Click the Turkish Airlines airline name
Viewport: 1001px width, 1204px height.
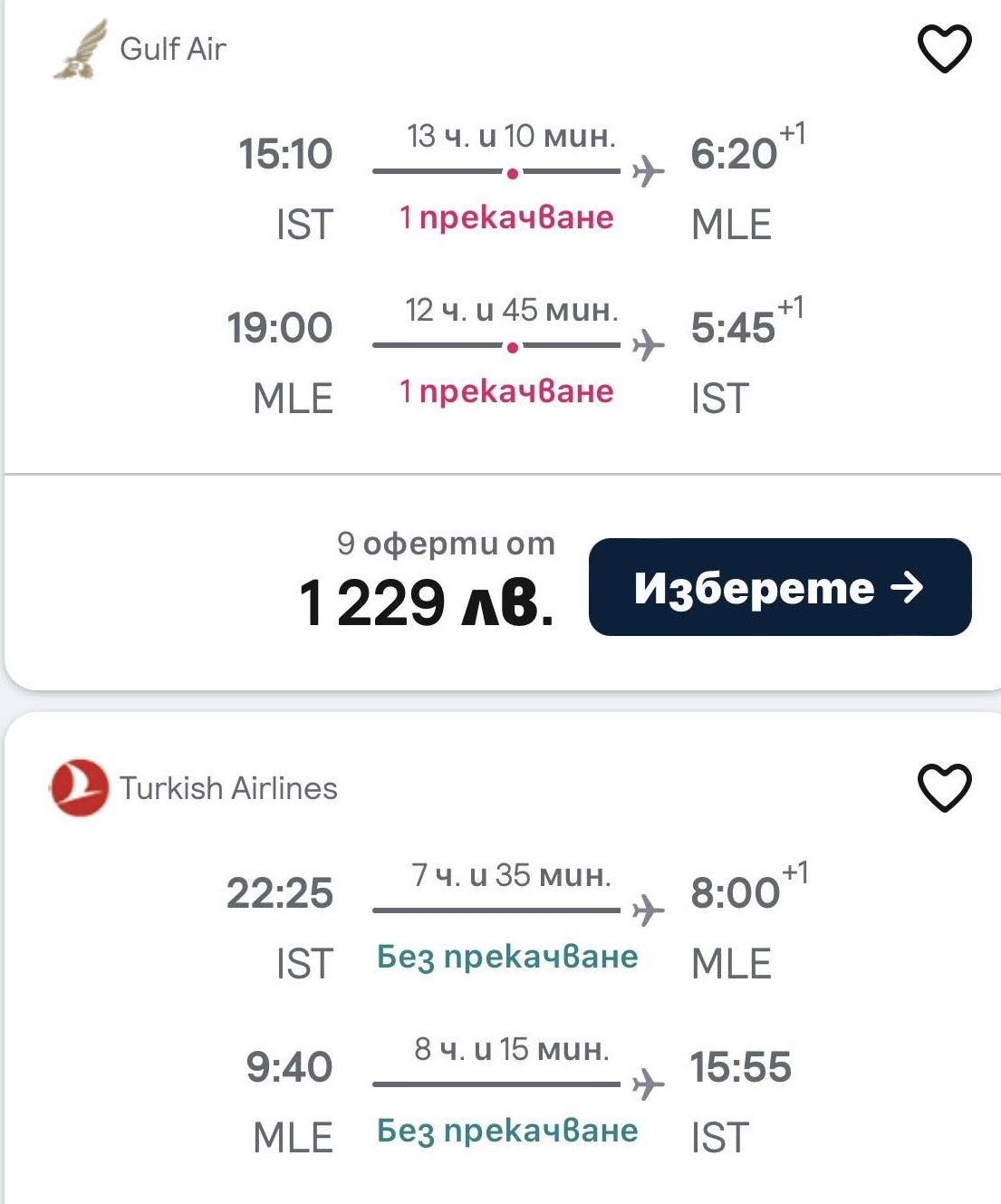click(228, 788)
